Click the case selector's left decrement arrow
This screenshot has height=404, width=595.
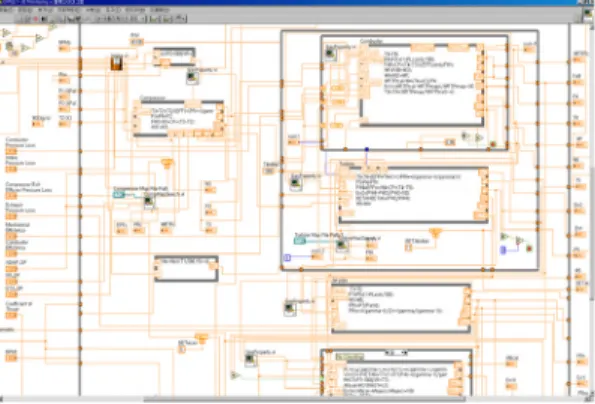[x=388, y=353]
